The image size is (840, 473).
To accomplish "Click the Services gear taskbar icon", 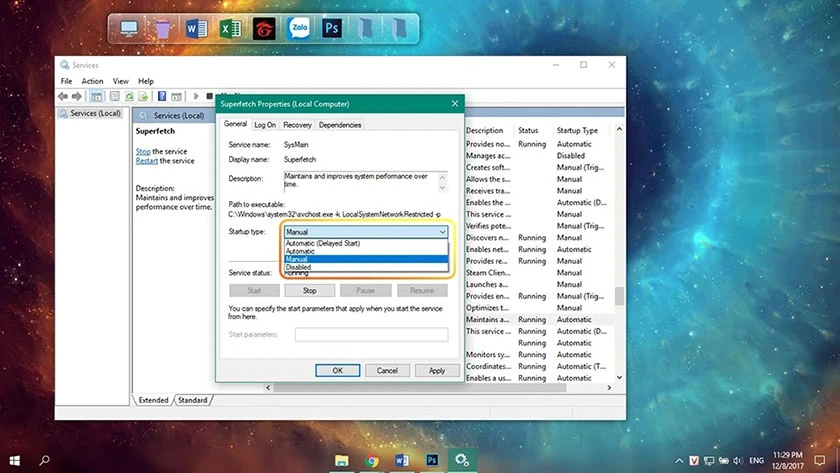I will (x=462, y=460).
